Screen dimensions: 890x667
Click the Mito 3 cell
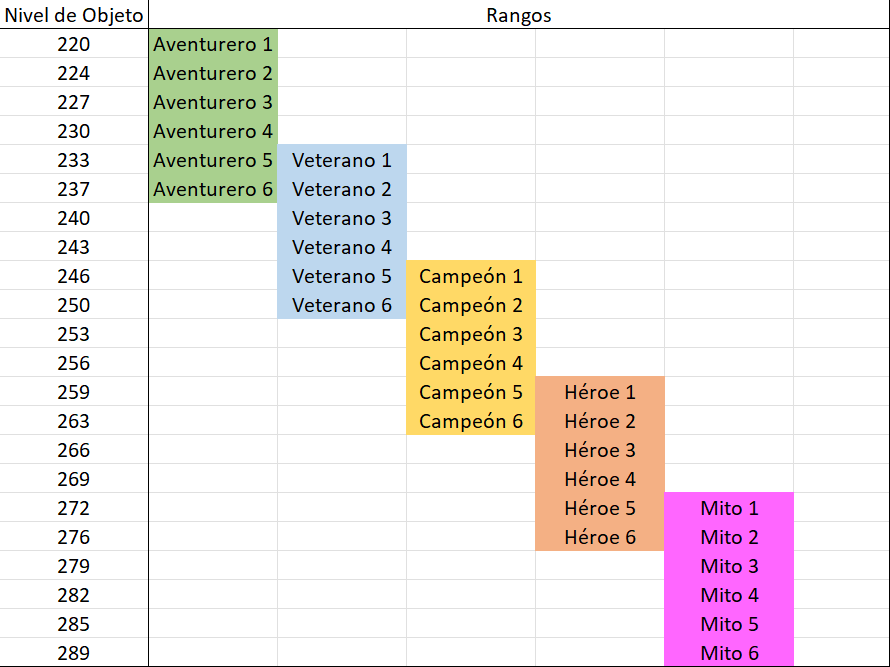(x=729, y=566)
